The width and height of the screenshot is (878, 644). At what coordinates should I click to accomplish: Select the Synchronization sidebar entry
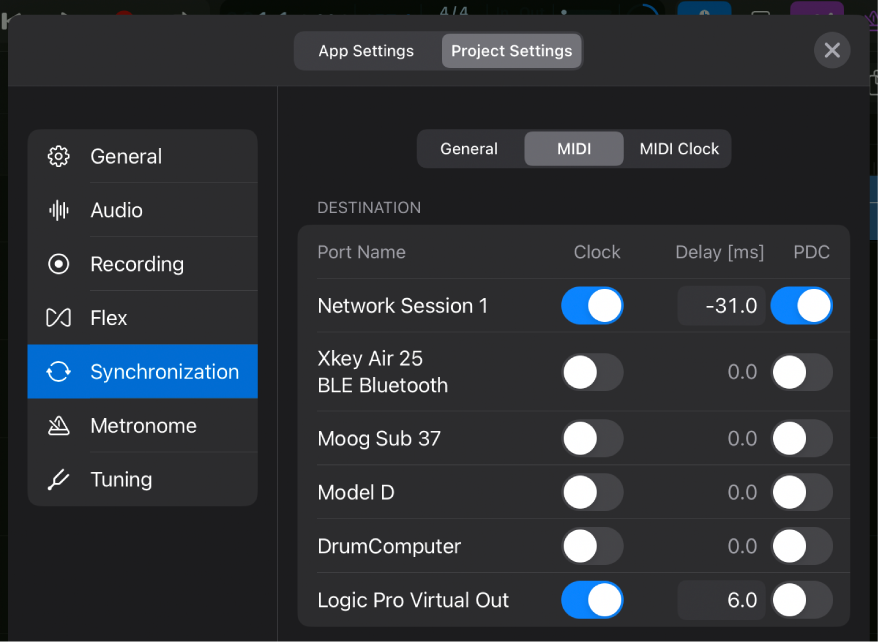143,371
